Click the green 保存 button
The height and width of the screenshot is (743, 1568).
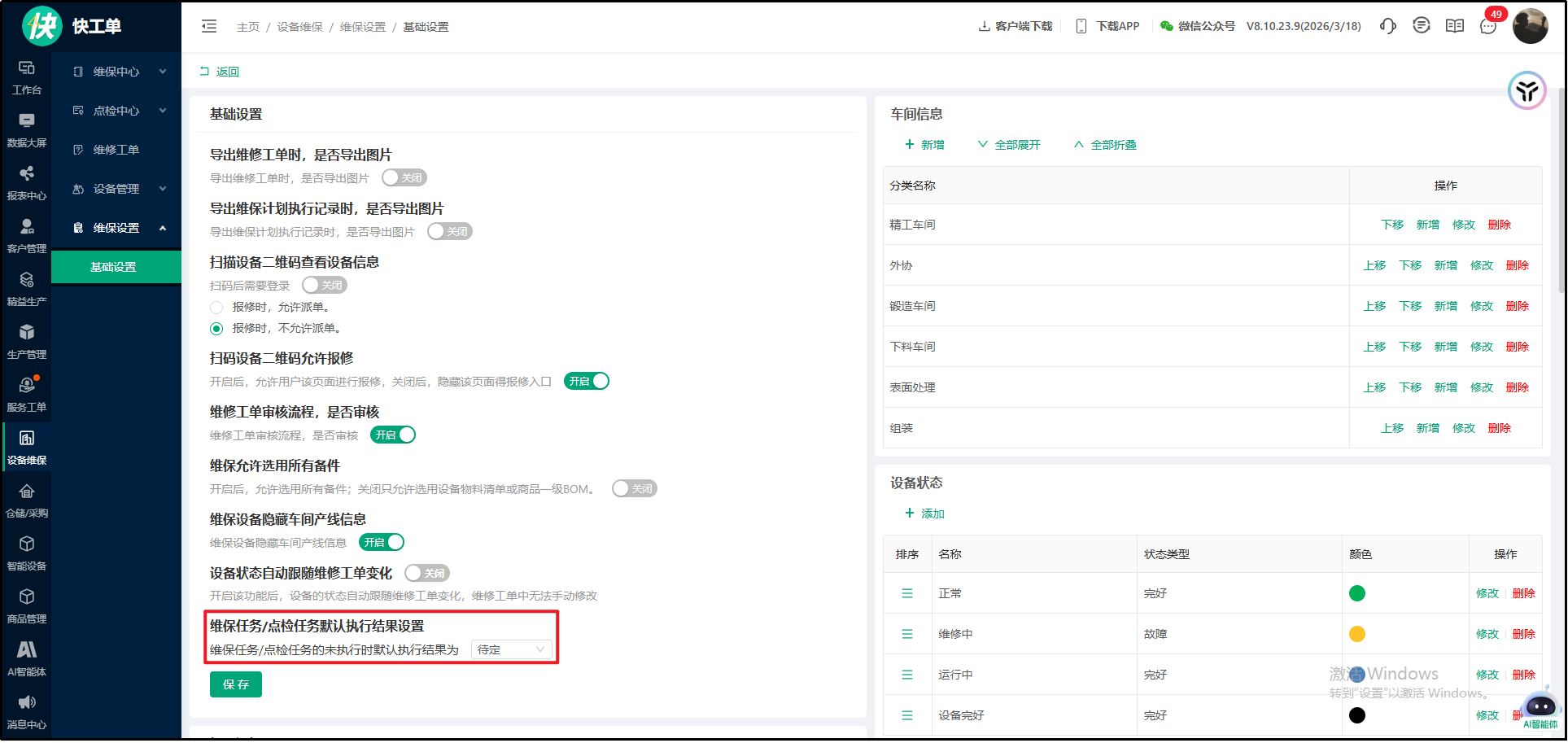[x=236, y=684]
